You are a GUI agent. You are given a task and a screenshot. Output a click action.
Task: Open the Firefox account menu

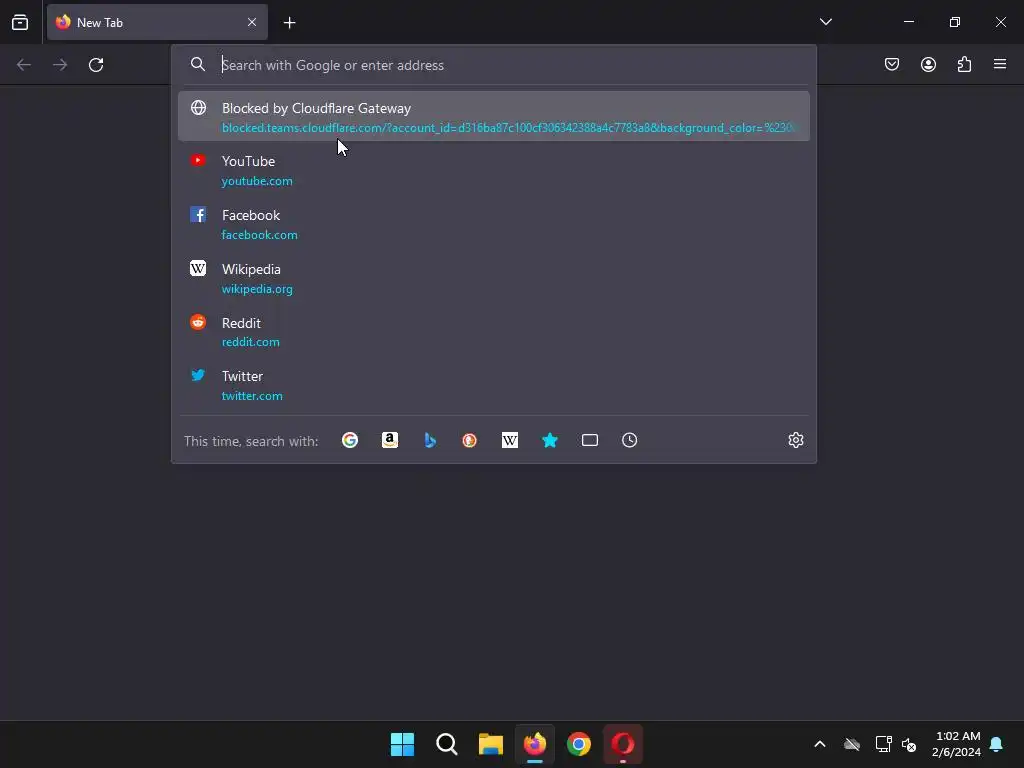(x=928, y=64)
